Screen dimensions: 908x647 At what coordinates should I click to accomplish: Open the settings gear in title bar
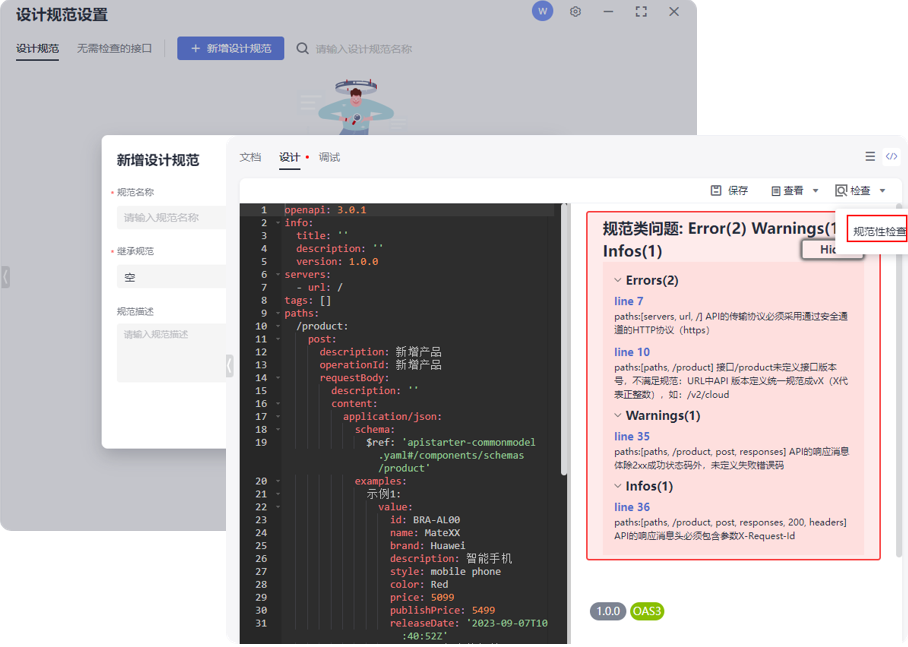(x=574, y=11)
